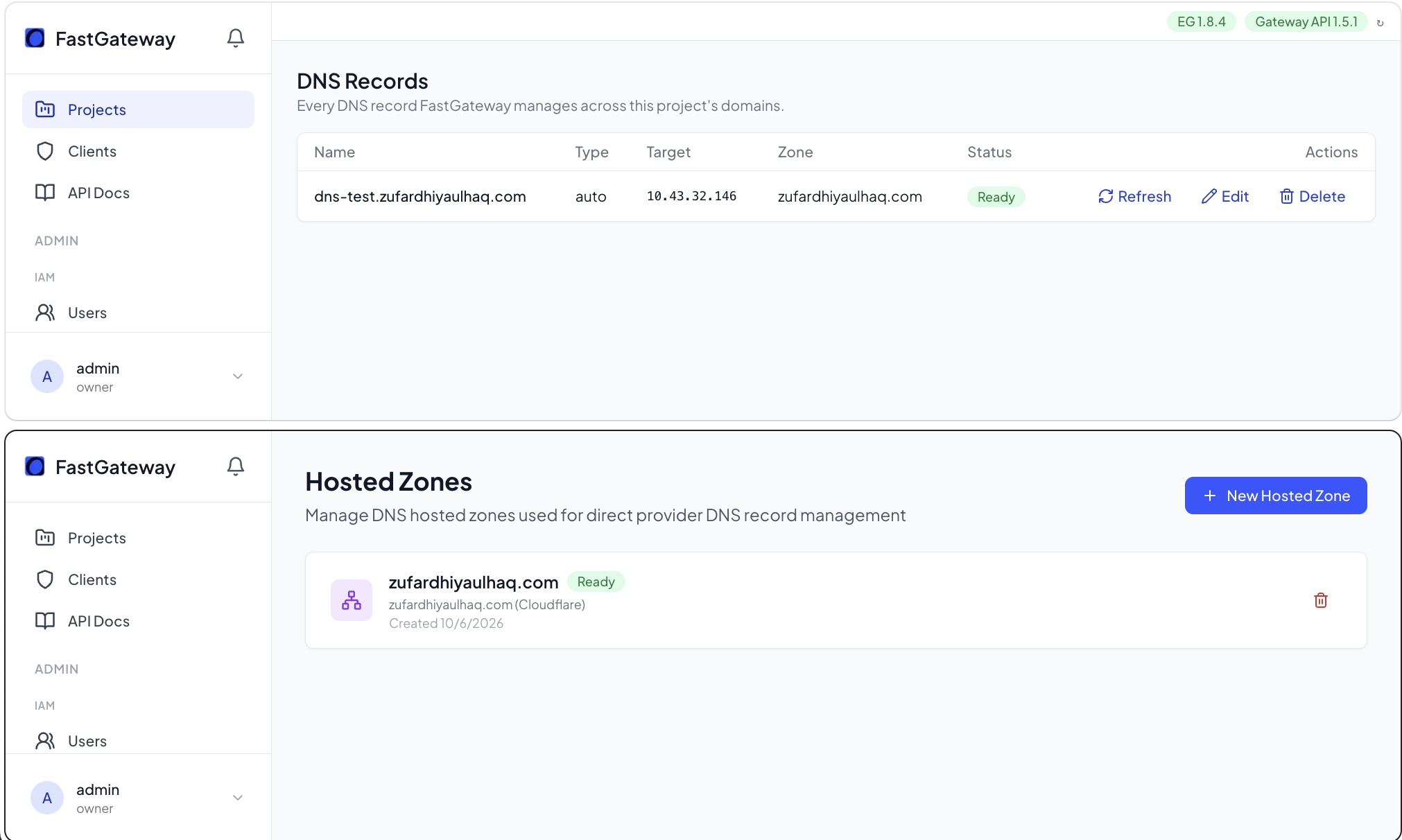
Task: Click the auto type cell
Action: [591, 197]
